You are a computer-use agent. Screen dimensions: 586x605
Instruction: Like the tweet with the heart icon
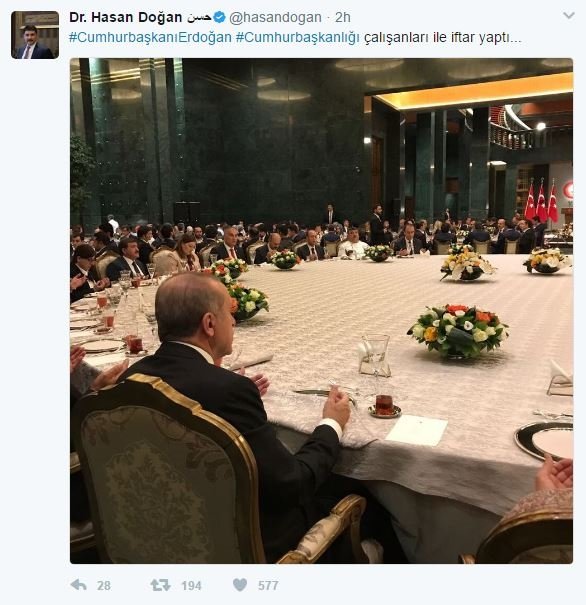tap(240, 585)
